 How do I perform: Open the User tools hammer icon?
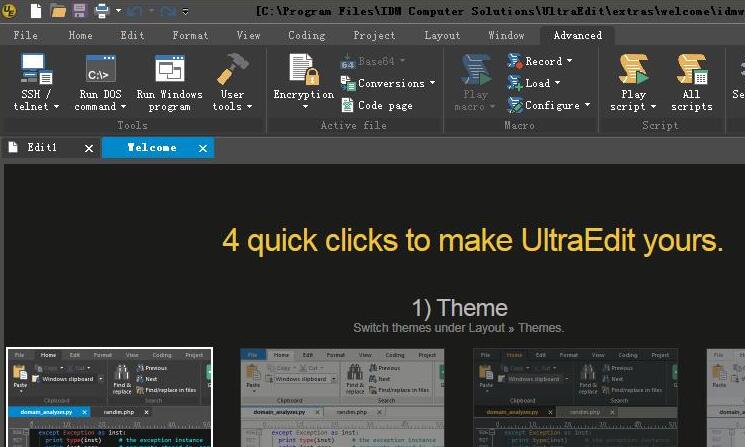(x=232, y=69)
